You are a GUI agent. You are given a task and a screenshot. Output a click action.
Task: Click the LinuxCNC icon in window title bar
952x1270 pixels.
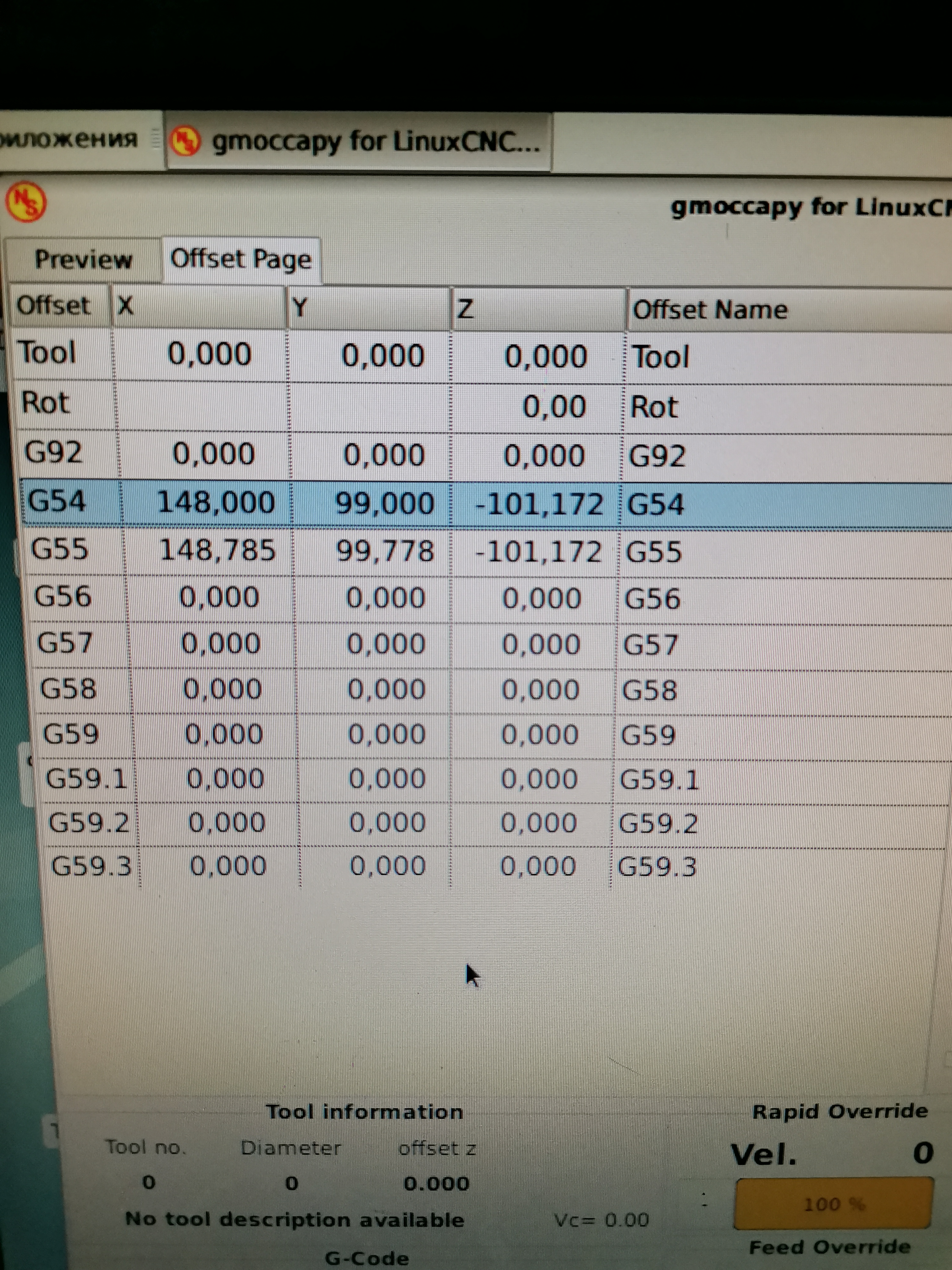pyautogui.click(x=26, y=202)
